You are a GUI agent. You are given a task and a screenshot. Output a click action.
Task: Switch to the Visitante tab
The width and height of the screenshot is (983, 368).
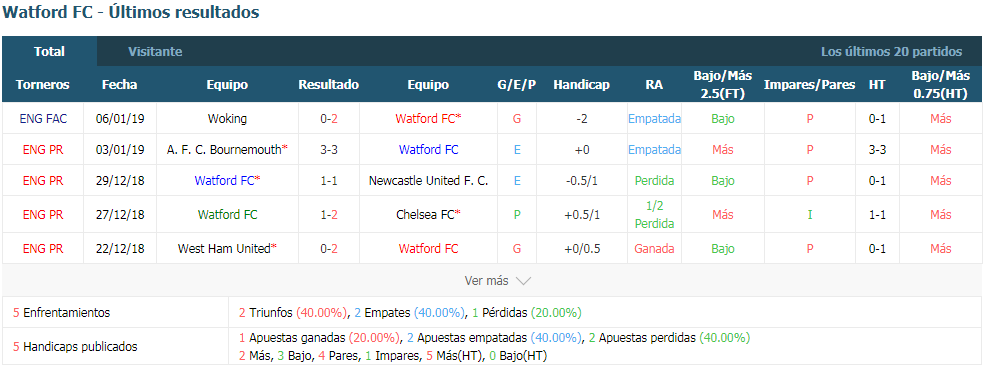[x=155, y=51]
